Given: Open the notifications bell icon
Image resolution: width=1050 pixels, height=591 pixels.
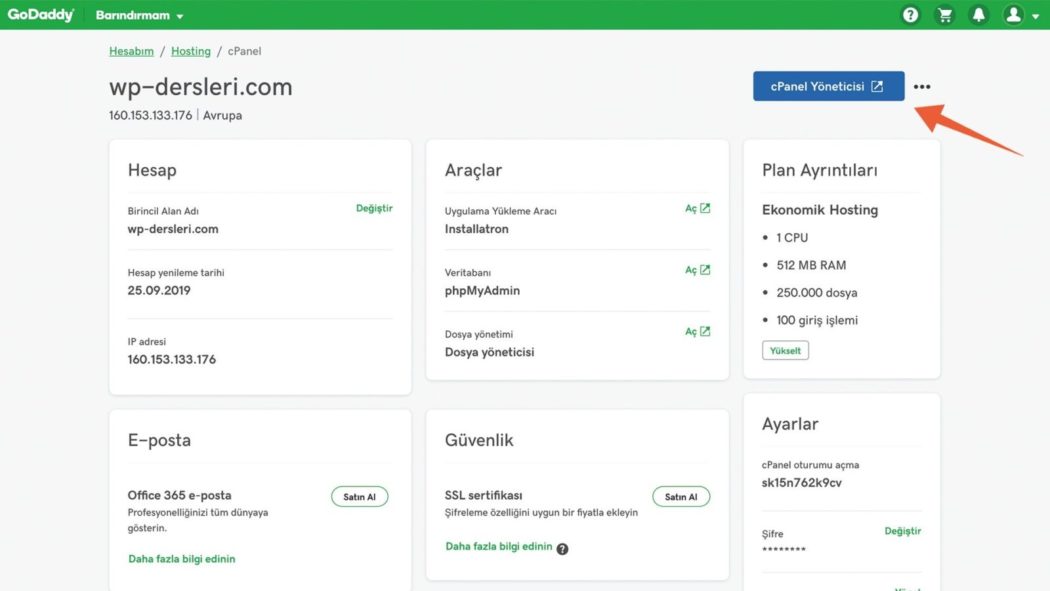Looking at the screenshot, I should pos(978,15).
